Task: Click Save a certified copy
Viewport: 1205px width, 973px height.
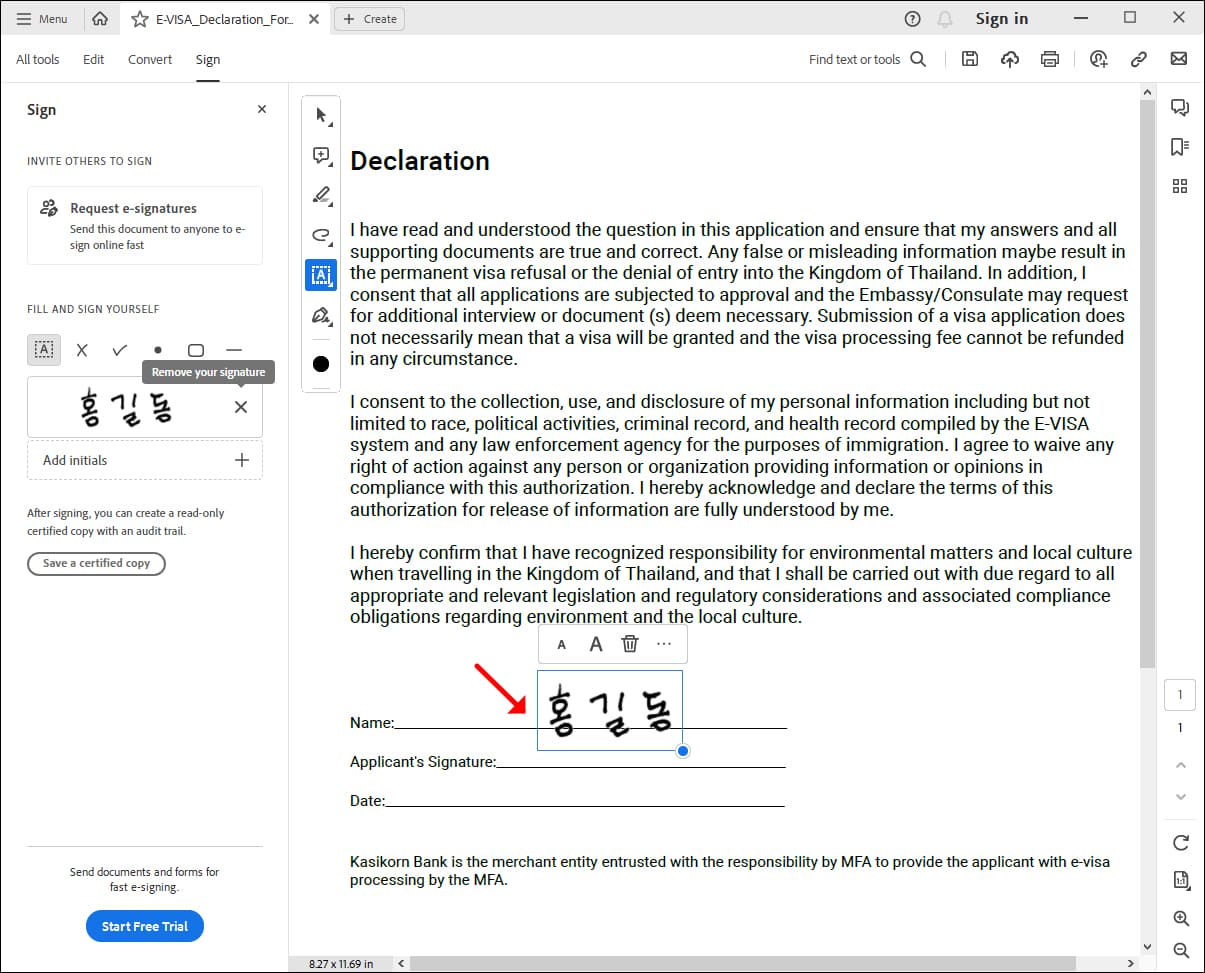Action: point(96,563)
